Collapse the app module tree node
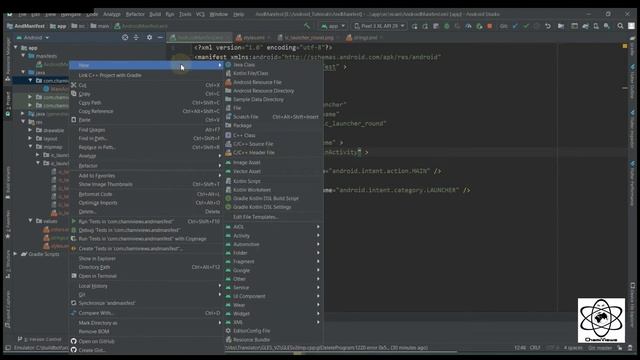Screen dimensions: 640x360 [x=16, y=47]
